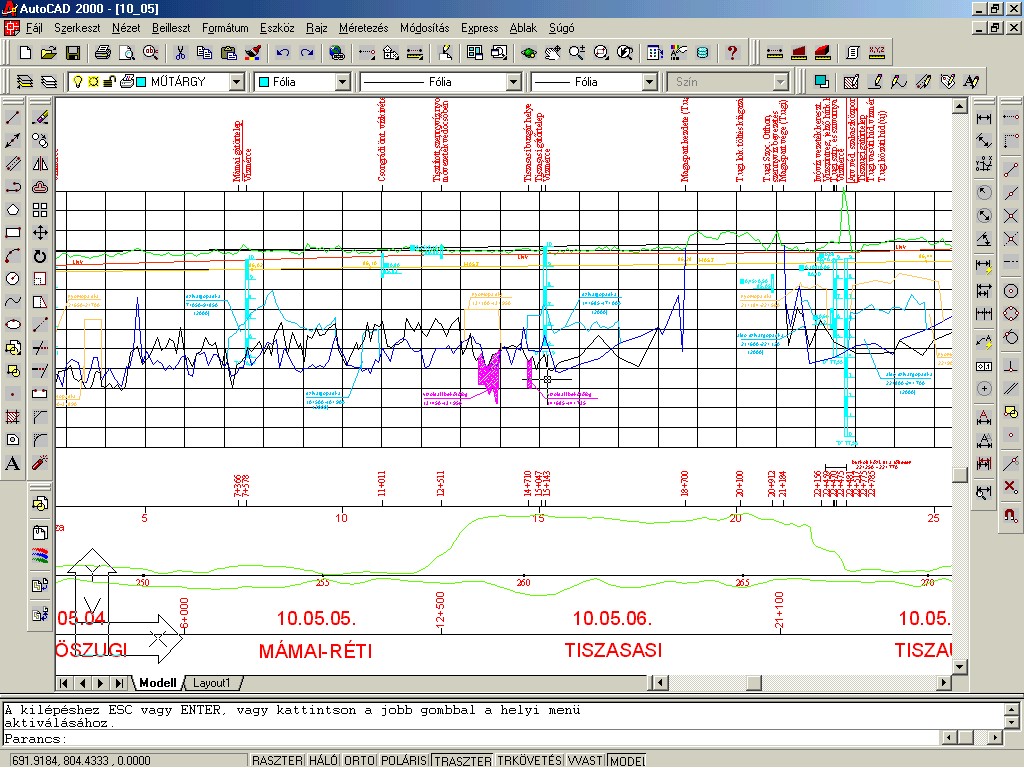Screen dimensions: 1024x768
Task: Open the Fólia lineweight dropdown
Action: [649, 82]
